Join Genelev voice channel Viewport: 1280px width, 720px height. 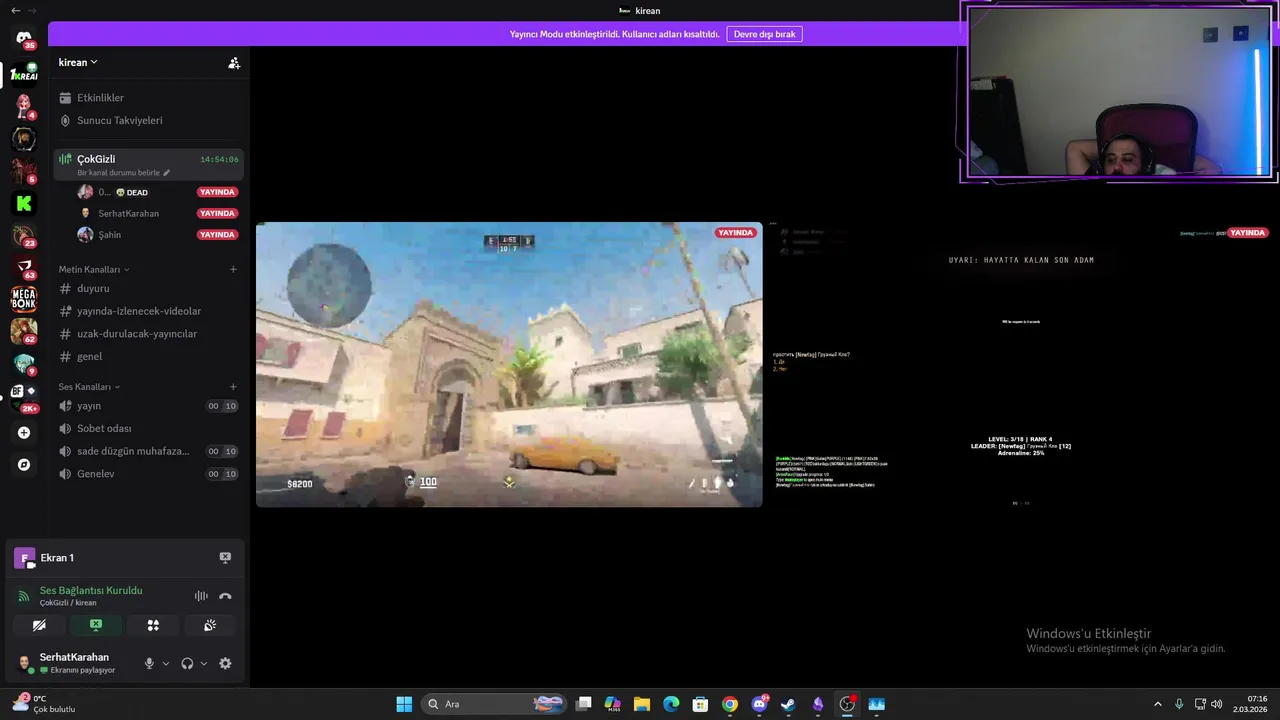click(148, 474)
